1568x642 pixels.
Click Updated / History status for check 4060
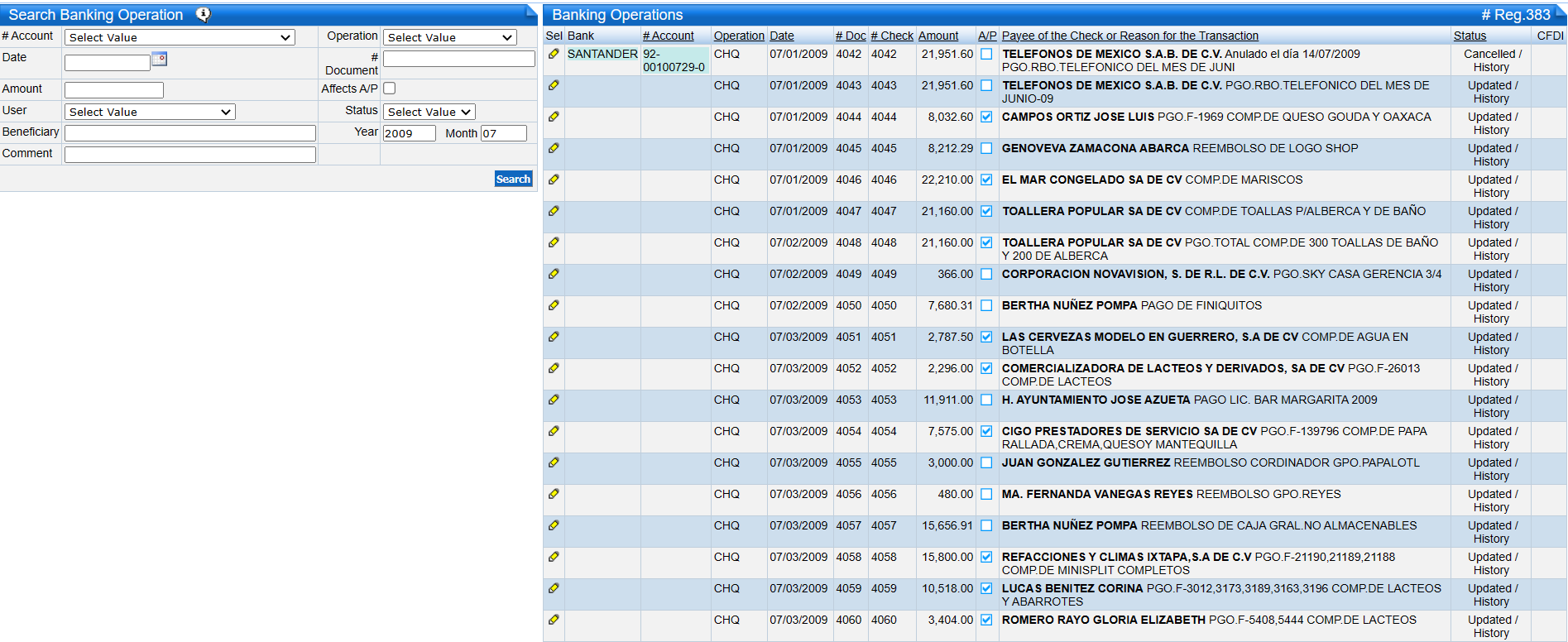click(x=1492, y=626)
